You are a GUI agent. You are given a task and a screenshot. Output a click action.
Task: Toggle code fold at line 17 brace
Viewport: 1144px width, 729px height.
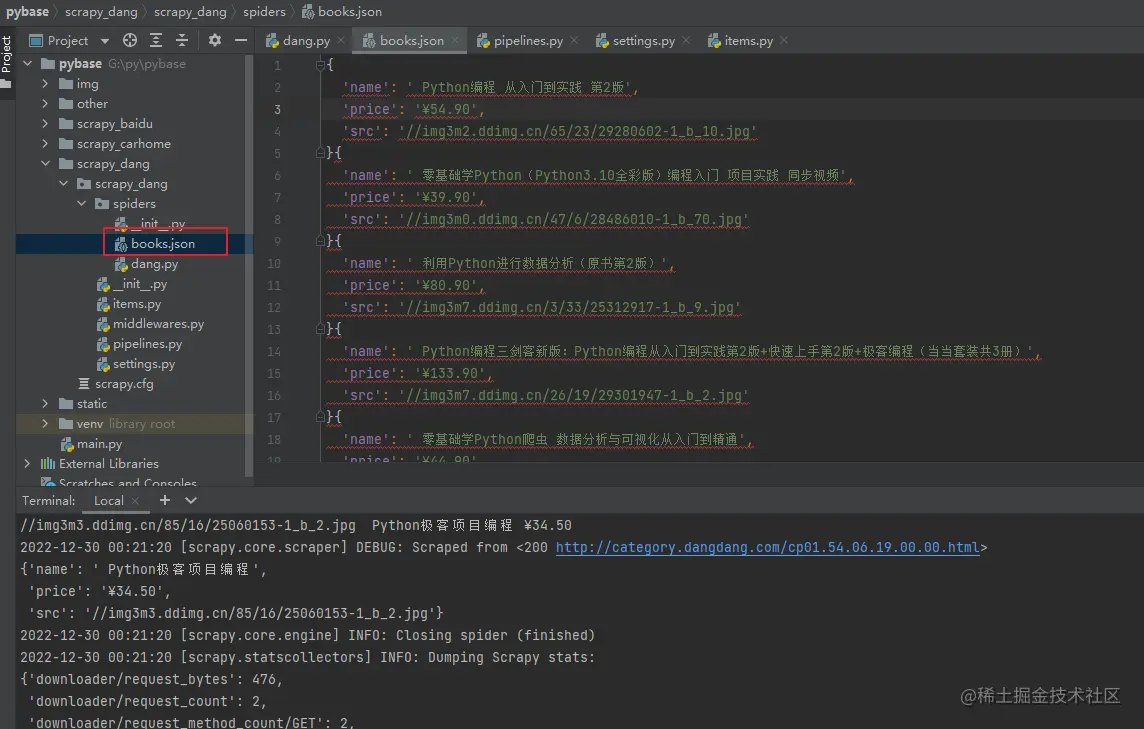(320, 417)
